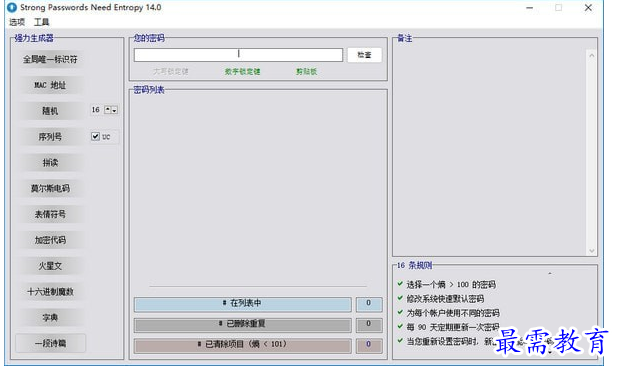Click rule 每 90 天定期更新一次密码
This screenshot has width=617, height=373.
[x=453, y=327]
